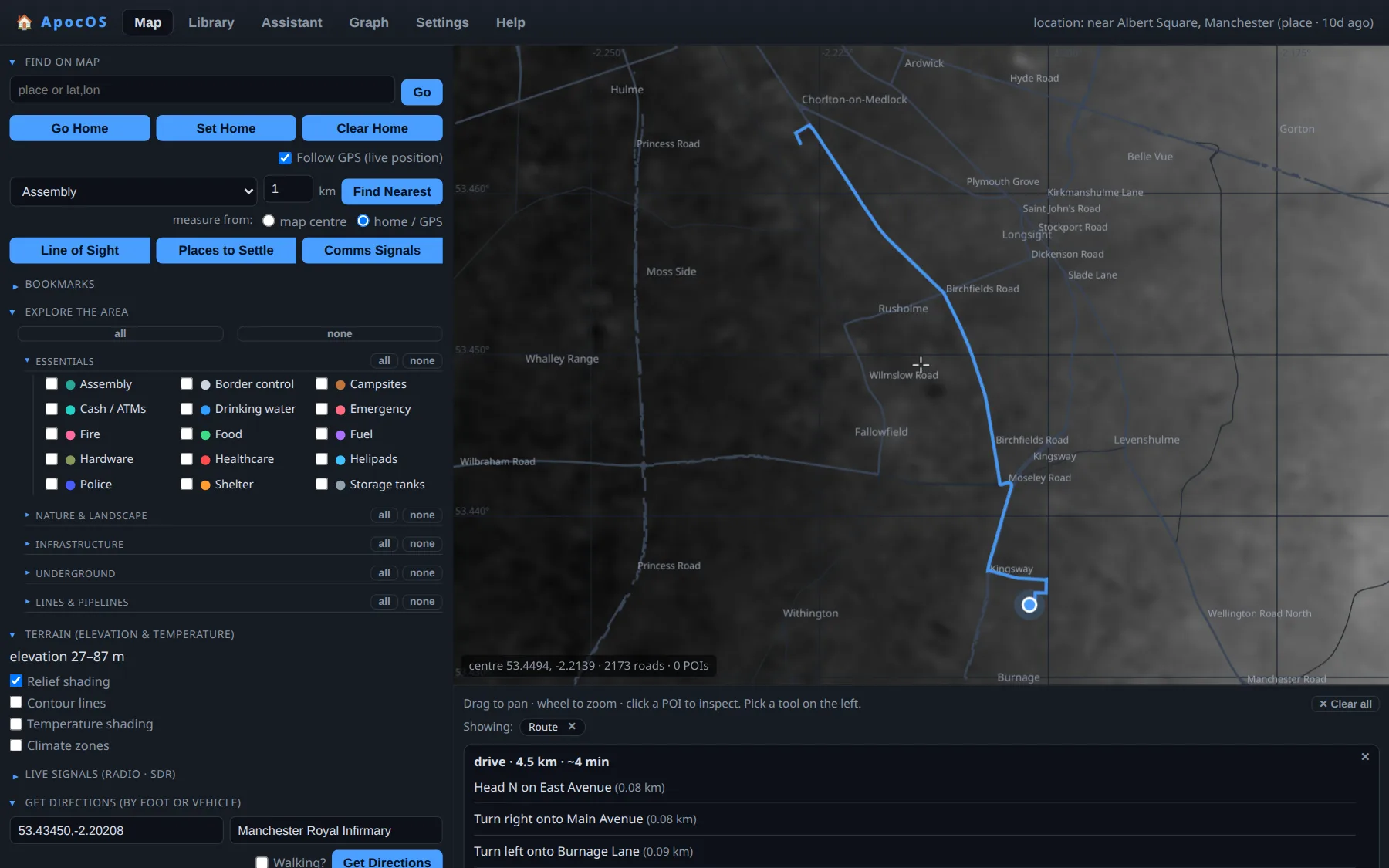The width and height of the screenshot is (1389, 868).
Task: Collapse the Find on Map section
Action: 62,62
